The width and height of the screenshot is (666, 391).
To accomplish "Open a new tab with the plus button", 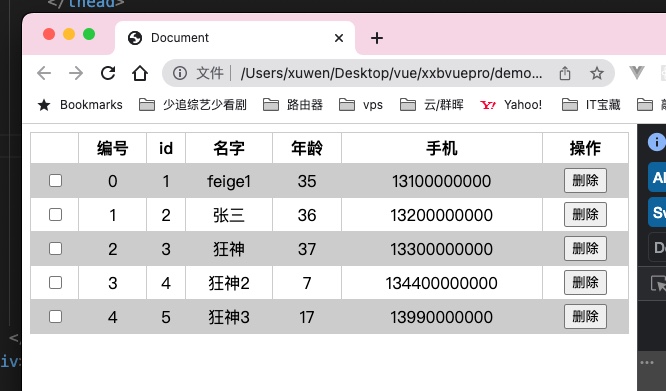I will (377, 38).
